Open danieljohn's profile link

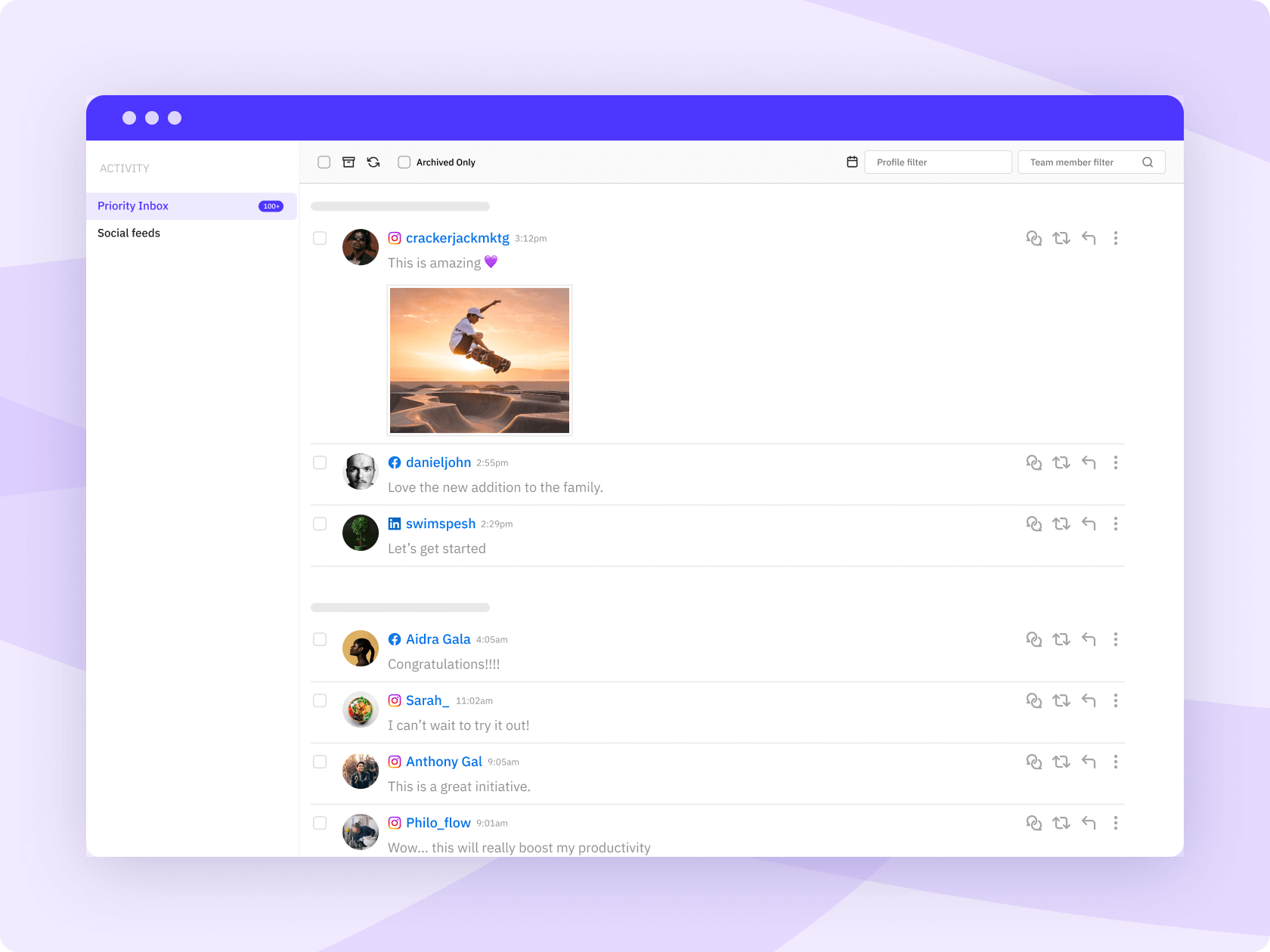(438, 462)
